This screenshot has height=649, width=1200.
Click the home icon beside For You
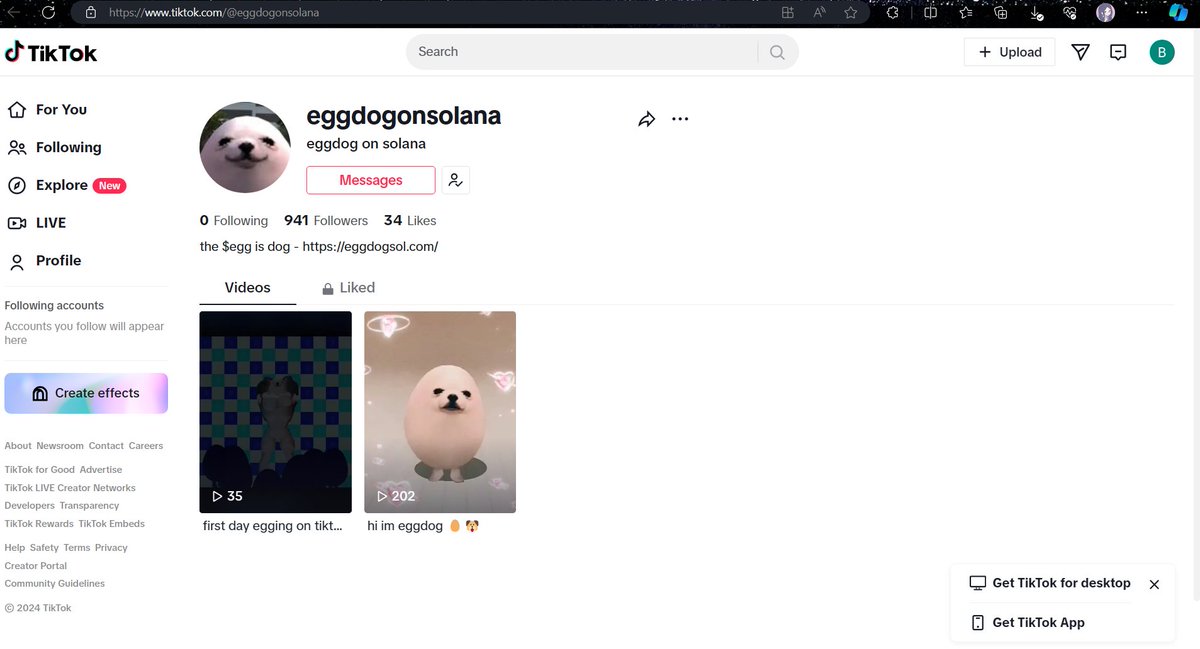pyautogui.click(x=16, y=110)
